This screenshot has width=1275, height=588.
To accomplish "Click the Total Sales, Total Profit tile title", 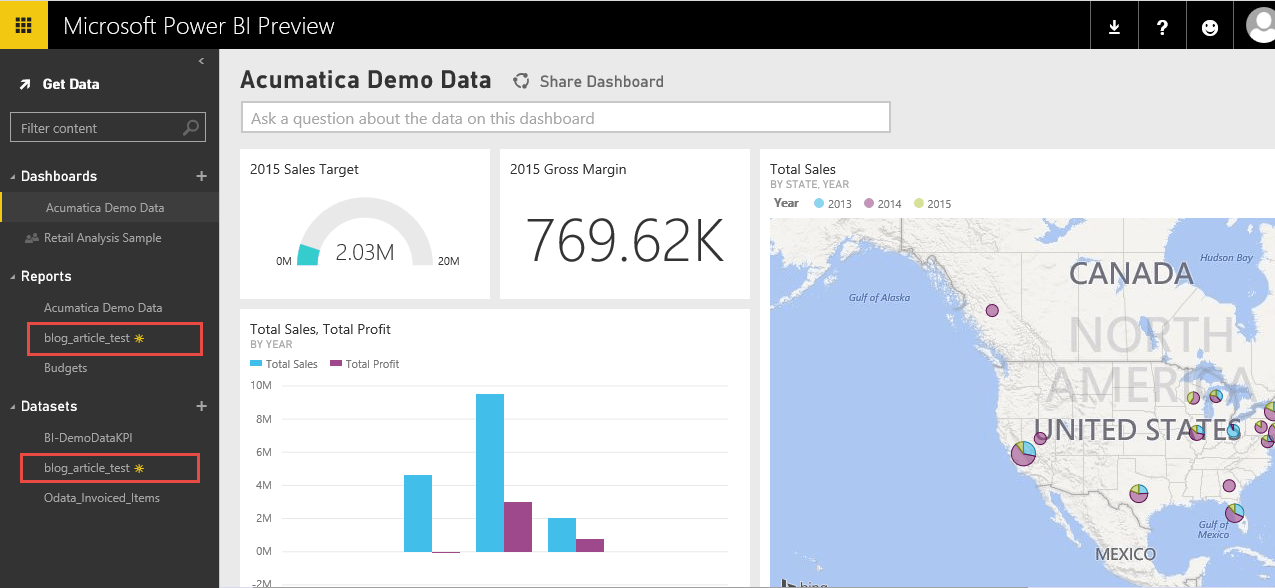I will [320, 329].
